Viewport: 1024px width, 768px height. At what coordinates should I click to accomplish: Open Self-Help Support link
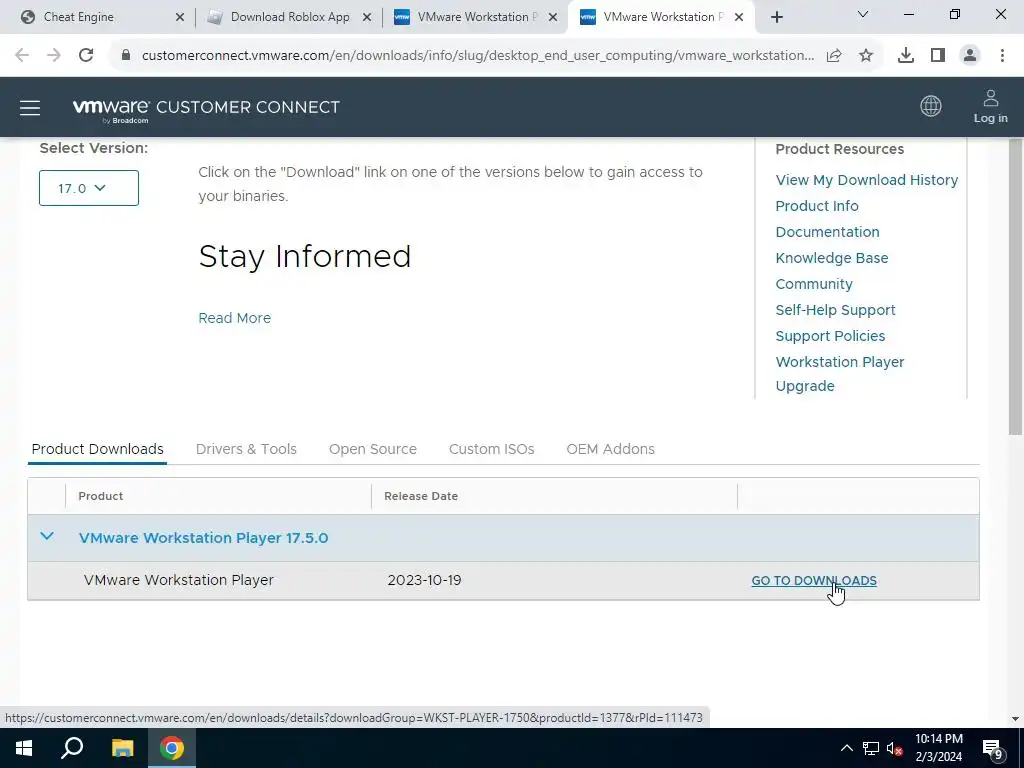click(x=835, y=310)
